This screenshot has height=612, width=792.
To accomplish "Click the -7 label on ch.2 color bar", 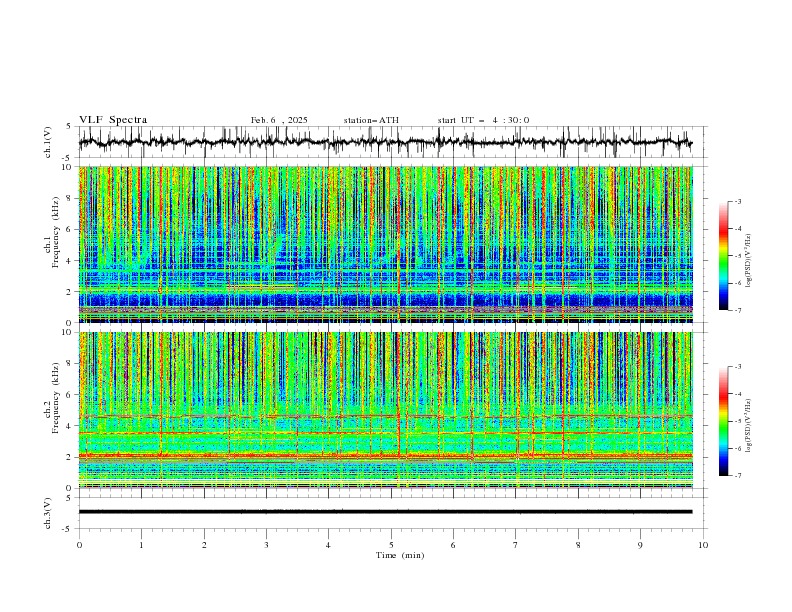I will (737, 475).
